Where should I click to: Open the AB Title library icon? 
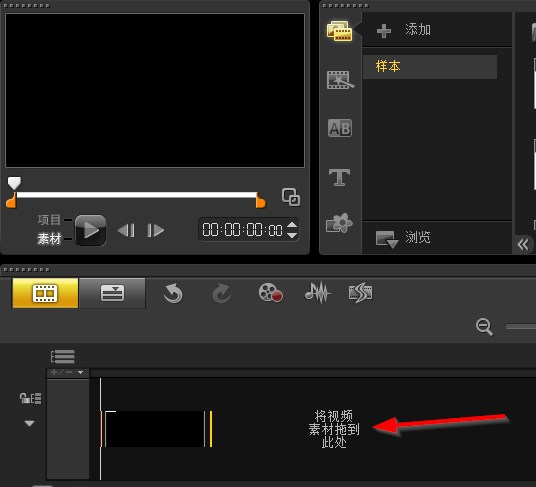click(340, 128)
